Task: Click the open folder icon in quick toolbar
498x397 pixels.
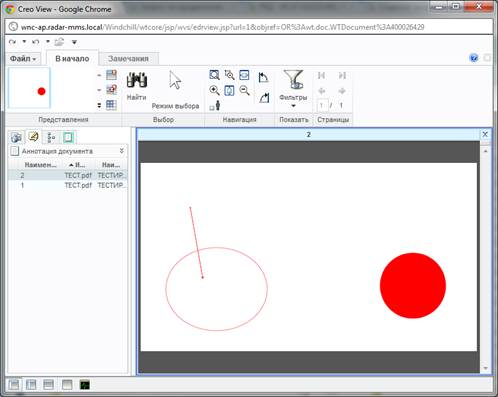Action: tap(59, 42)
